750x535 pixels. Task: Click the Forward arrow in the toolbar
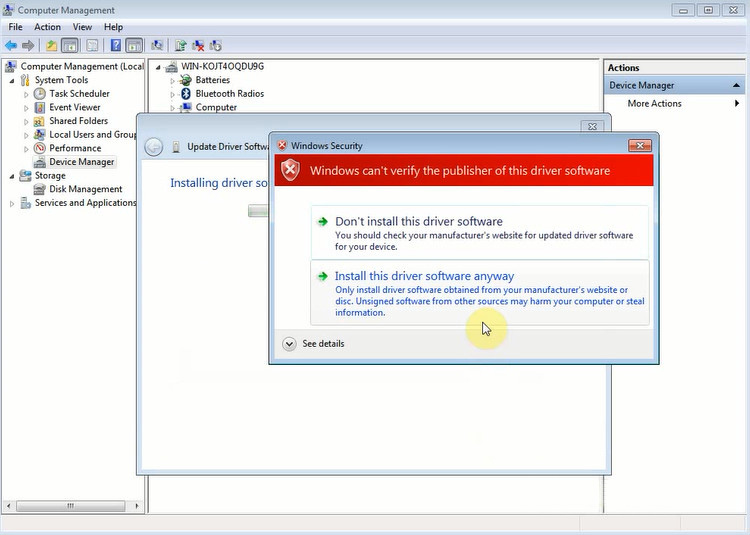(28, 46)
